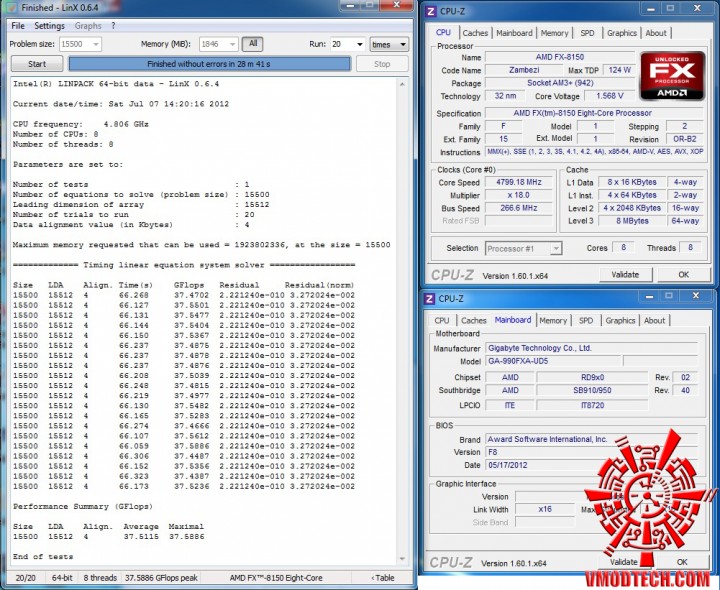Select the About tab in lower CPU-Z window
This screenshot has height=590, width=720.
point(654,320)
